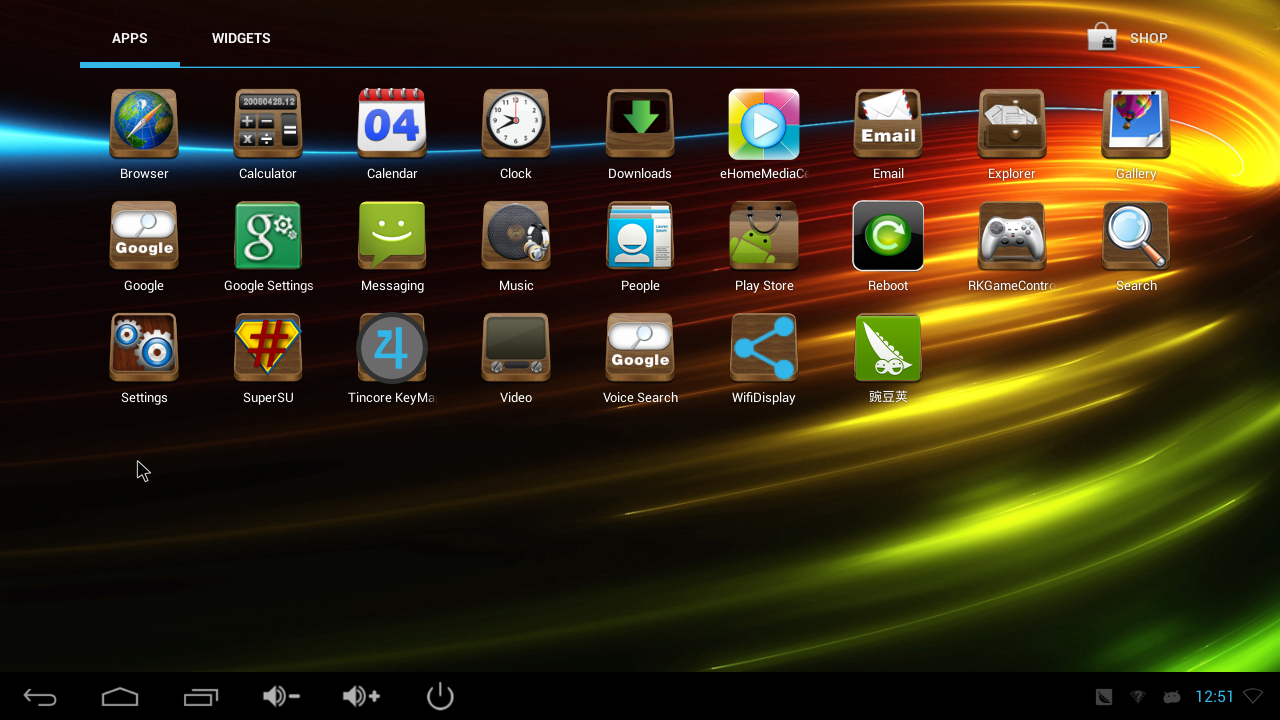
Task: Launch the Messaging app
Action: point(392,236)
